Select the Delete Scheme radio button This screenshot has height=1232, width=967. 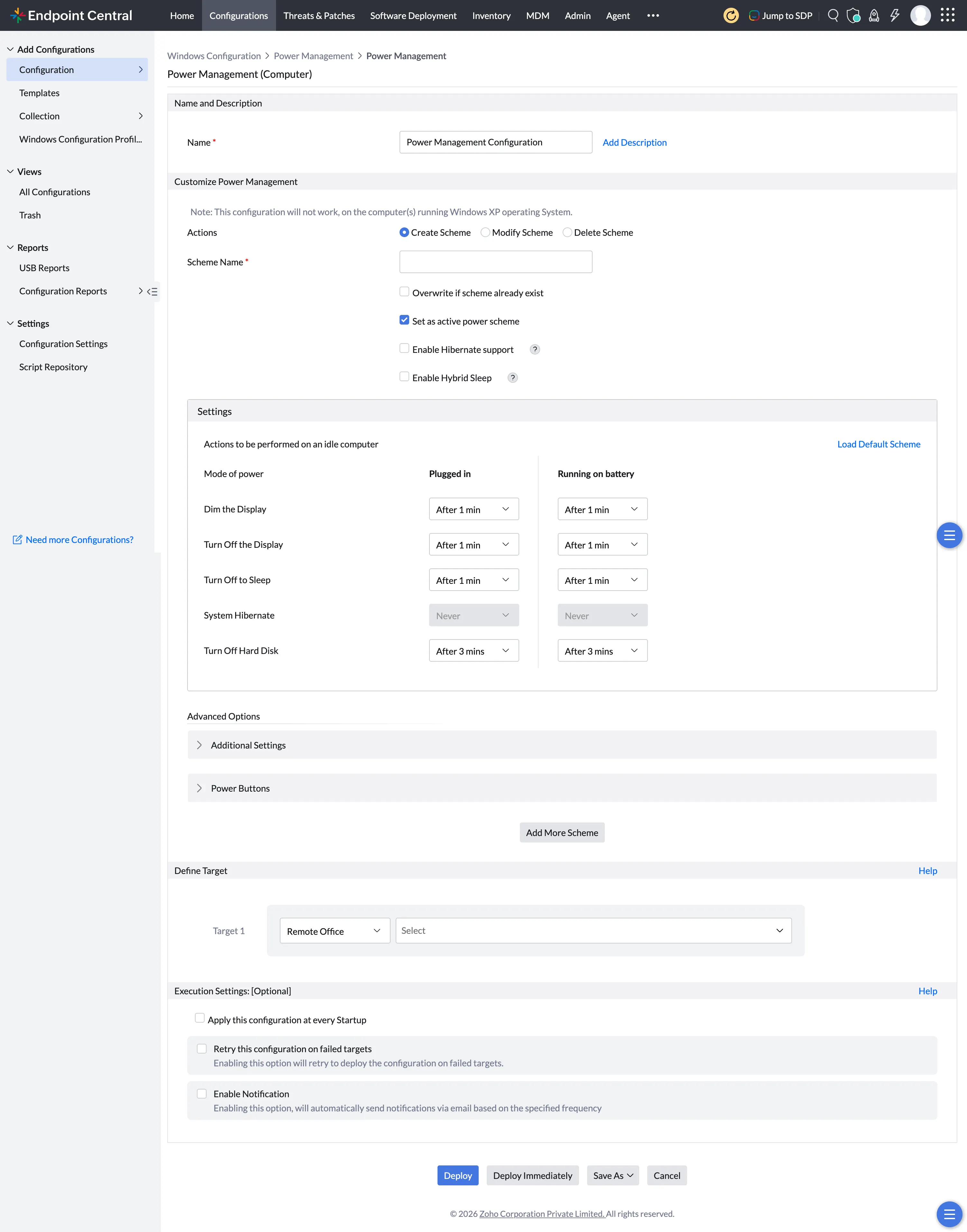click(567, 232)
